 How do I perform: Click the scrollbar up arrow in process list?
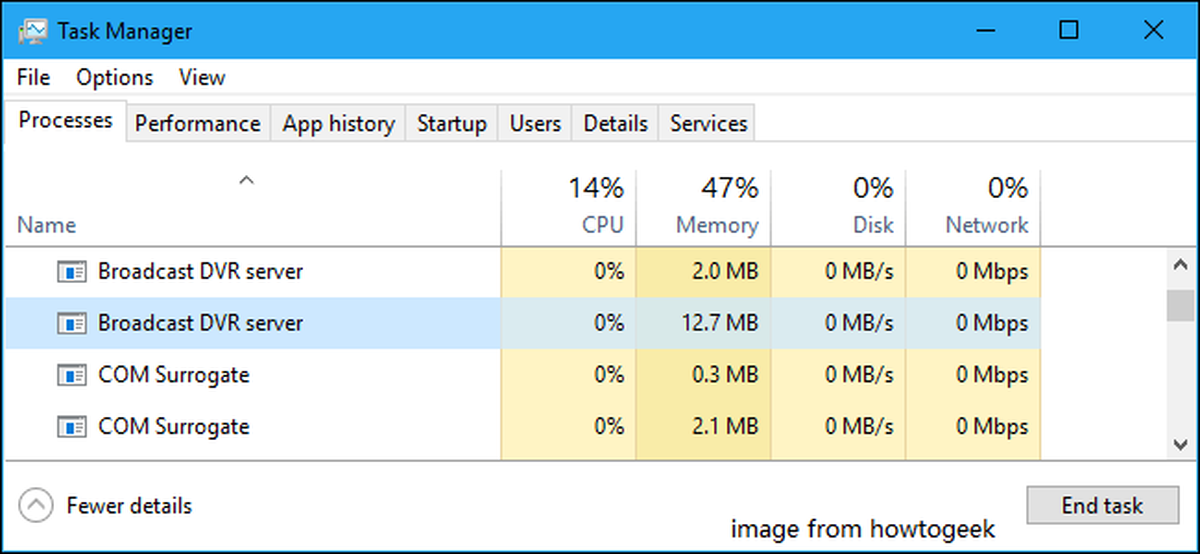pos(1180,267)
